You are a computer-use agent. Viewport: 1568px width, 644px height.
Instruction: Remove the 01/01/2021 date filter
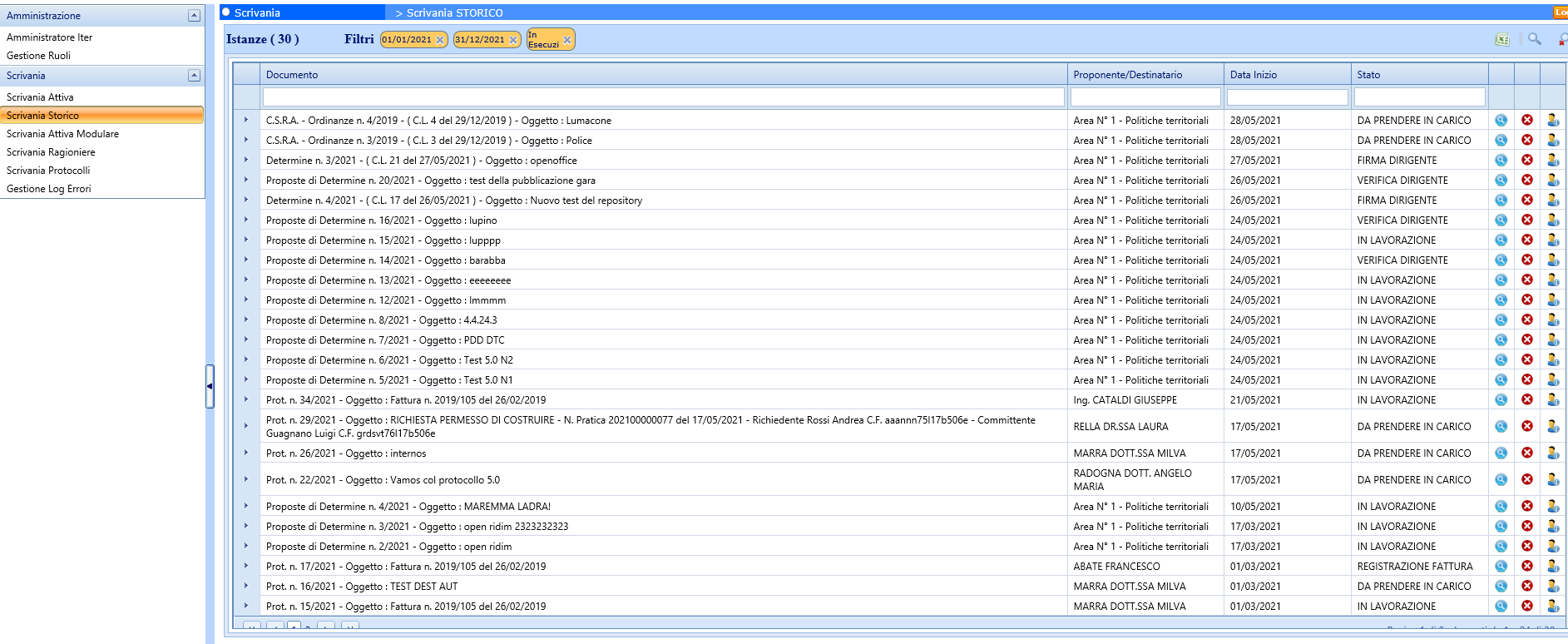(440, 40)
